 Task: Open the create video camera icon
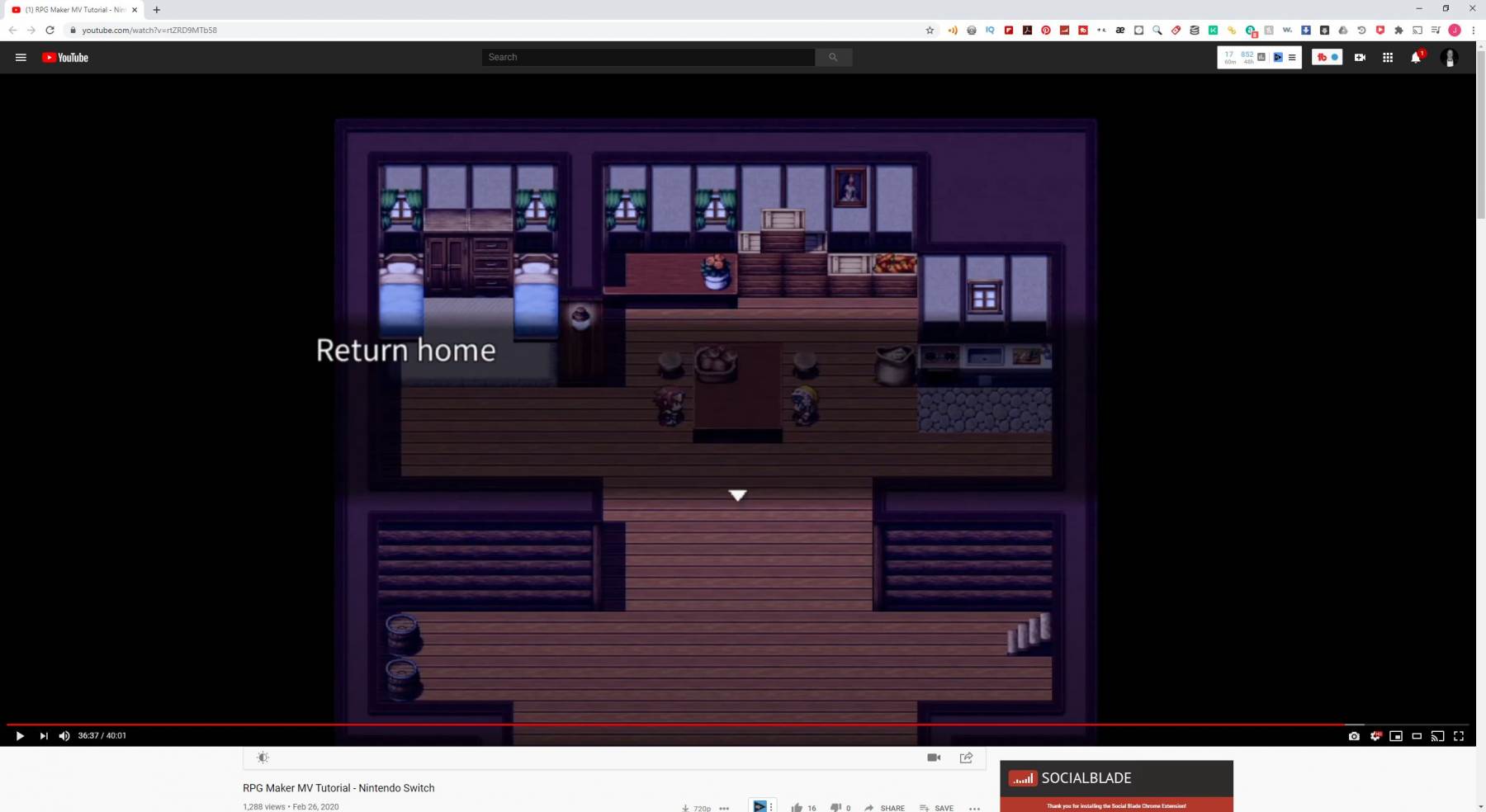point(1360,58)
